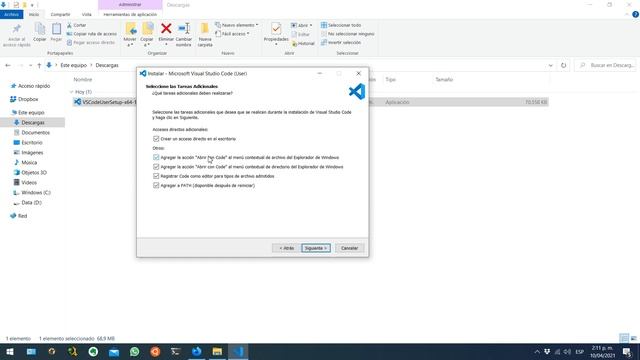The height and width of the screenshot is (360, 640).
Task: Sort by the Tamaño column header
Action: tap(444, 80)
